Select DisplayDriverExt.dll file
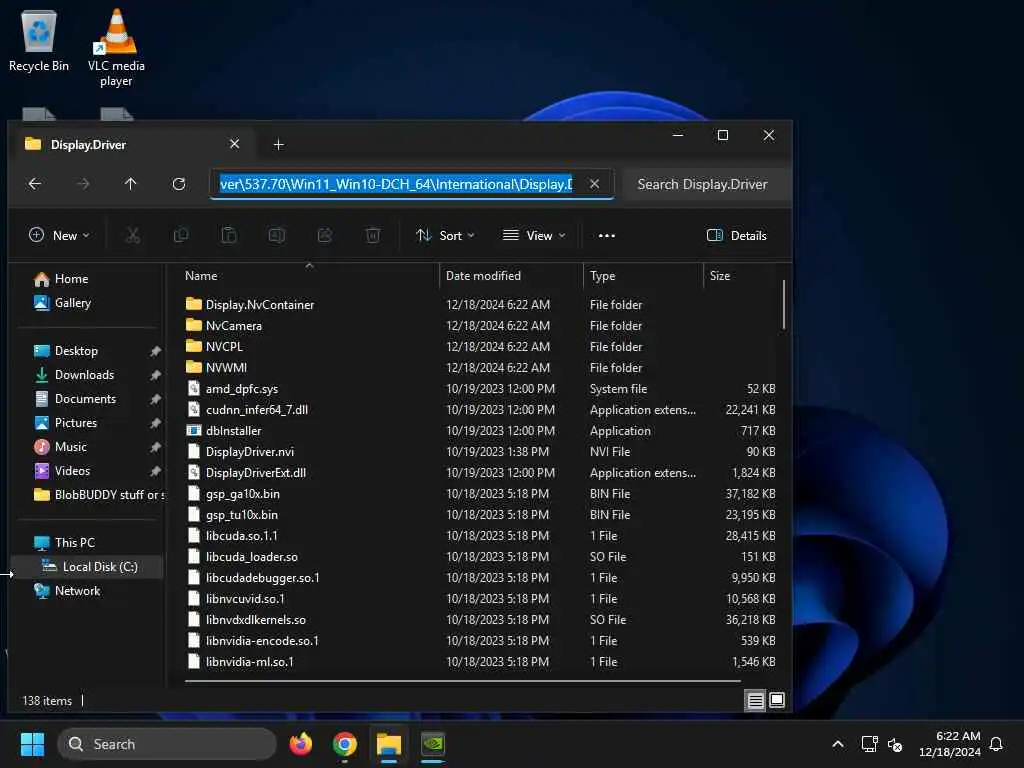 coord(255,473)
